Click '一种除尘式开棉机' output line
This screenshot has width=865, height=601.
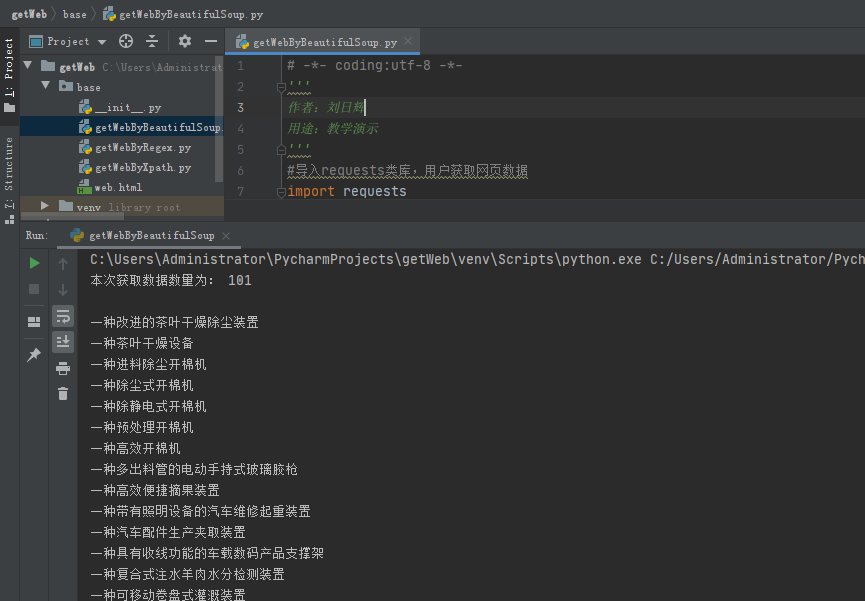[x=142, y=385]
